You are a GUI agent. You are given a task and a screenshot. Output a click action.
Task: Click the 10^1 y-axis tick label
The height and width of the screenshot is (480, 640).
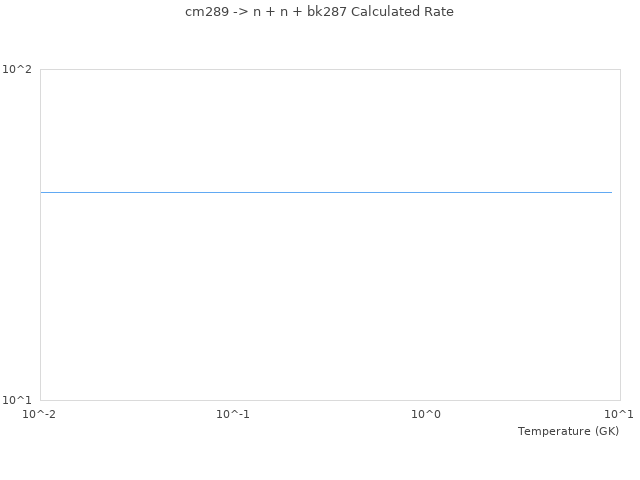click(17, 400)
